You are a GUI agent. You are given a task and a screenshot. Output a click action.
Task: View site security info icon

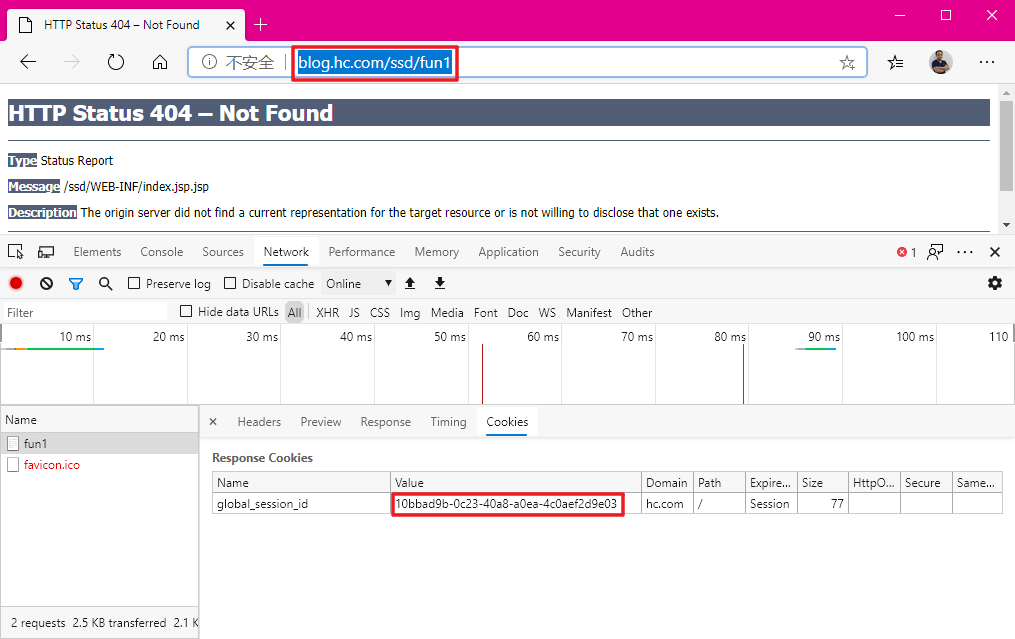pyautogui.click(x=209, y=62)
